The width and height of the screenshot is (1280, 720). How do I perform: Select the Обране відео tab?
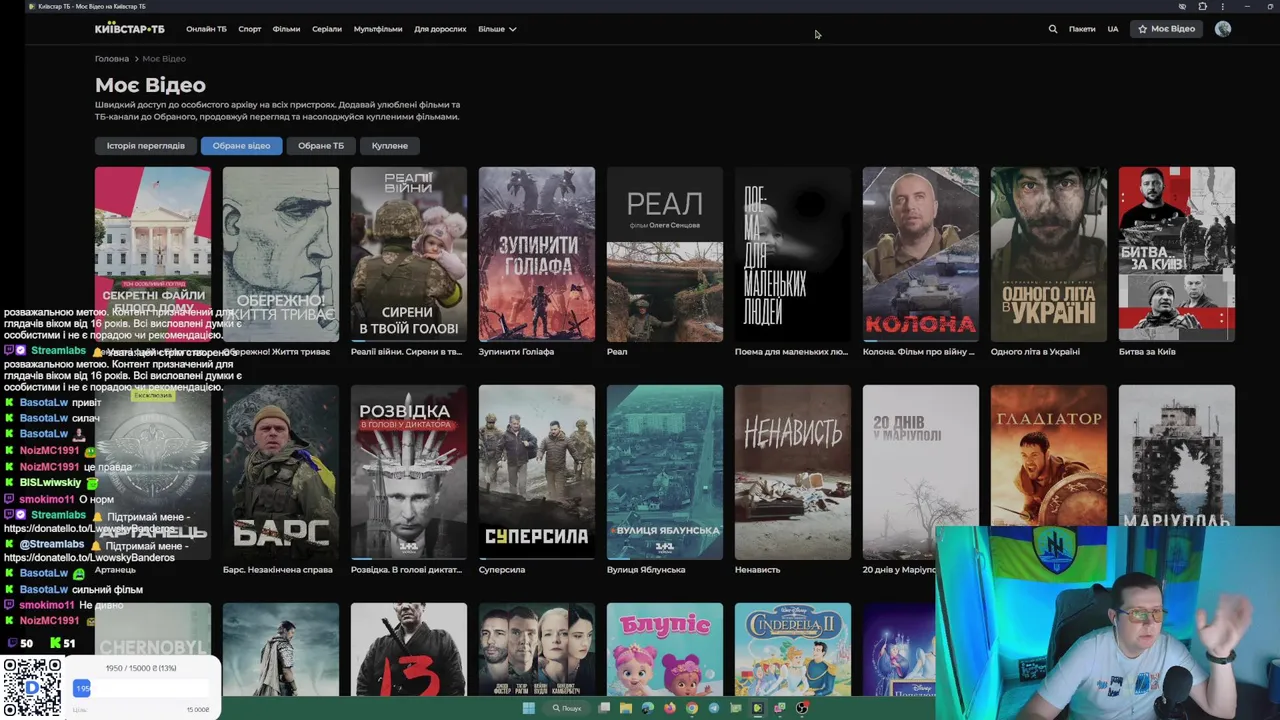(241, 146)
